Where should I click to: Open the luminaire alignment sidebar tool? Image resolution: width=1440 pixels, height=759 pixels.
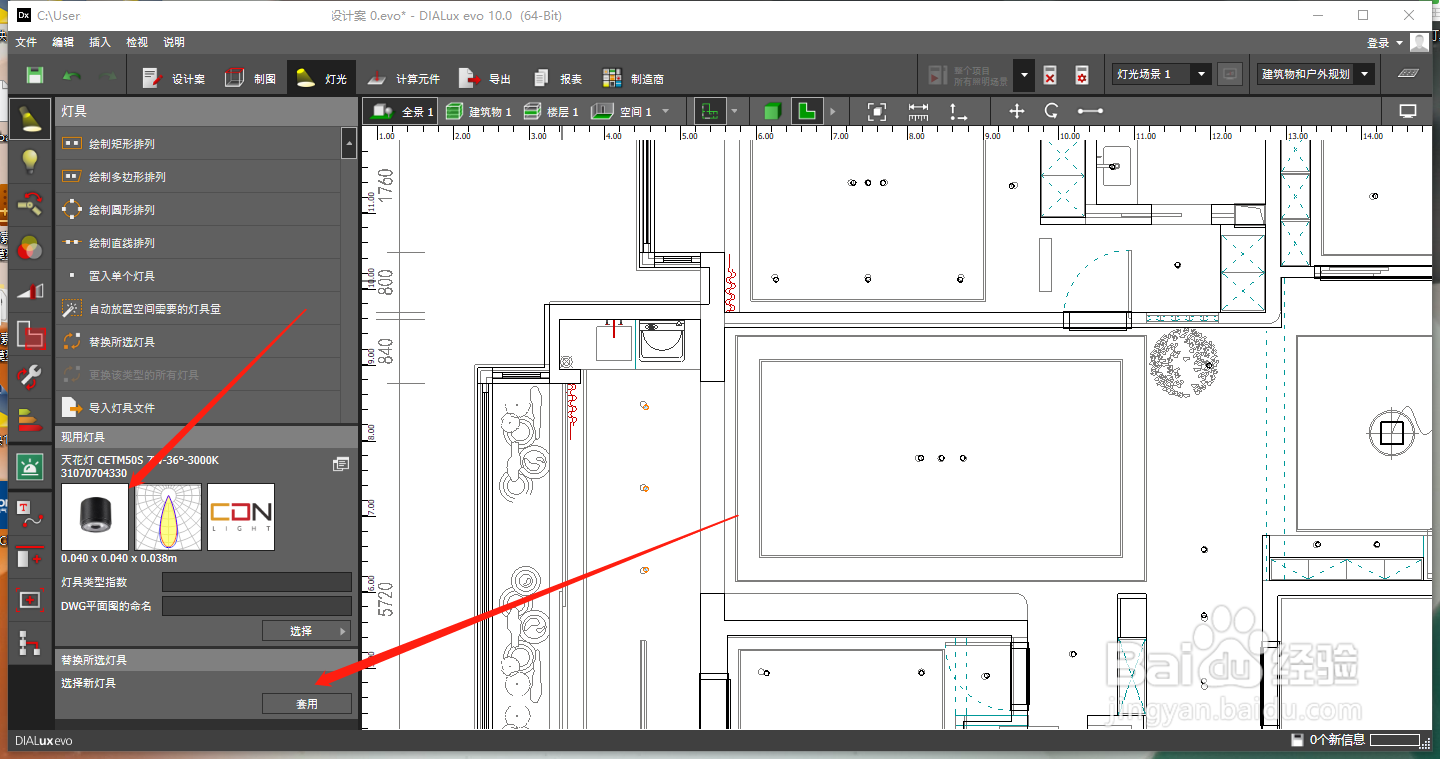30,204
